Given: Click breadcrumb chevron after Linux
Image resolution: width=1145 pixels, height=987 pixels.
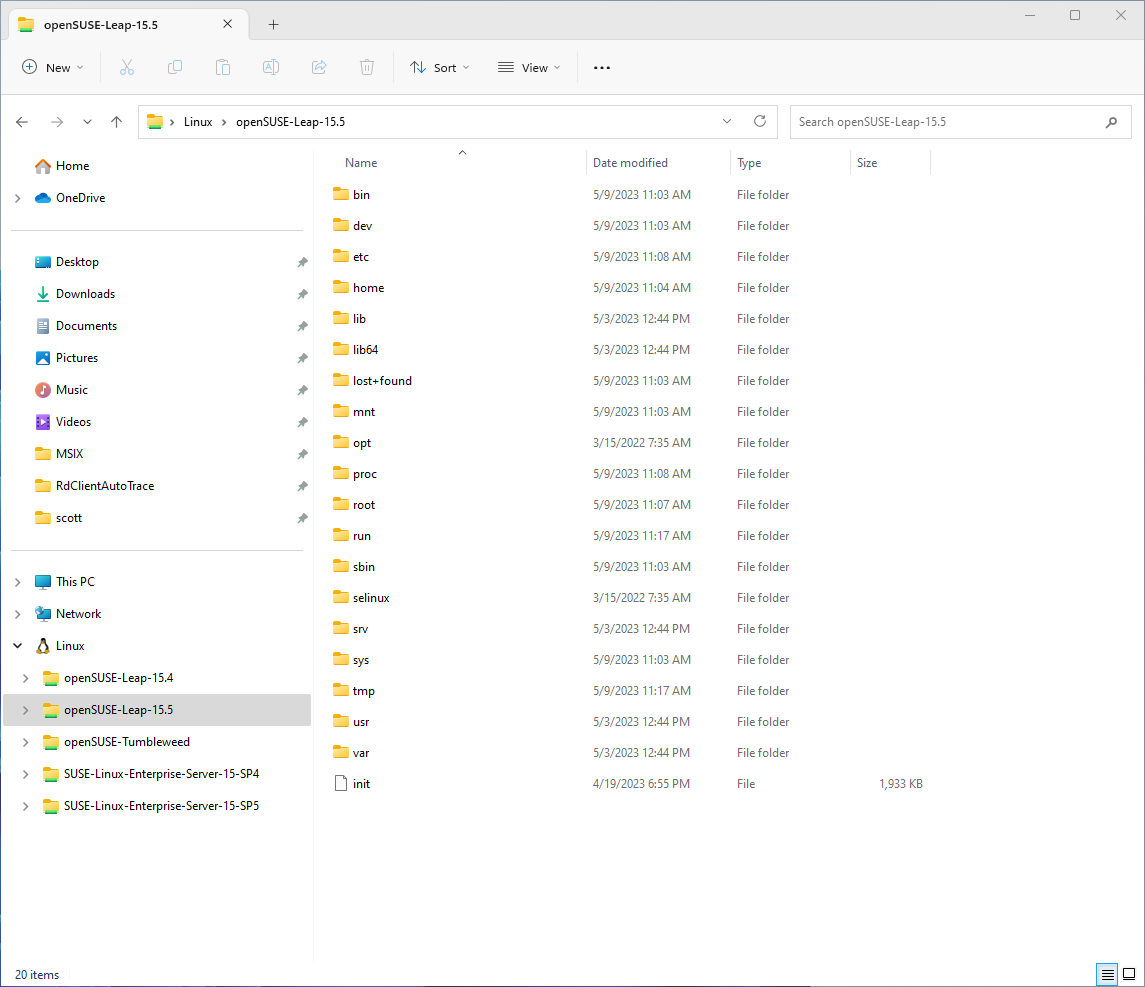Looking at the screenshot, I should 224,122.
